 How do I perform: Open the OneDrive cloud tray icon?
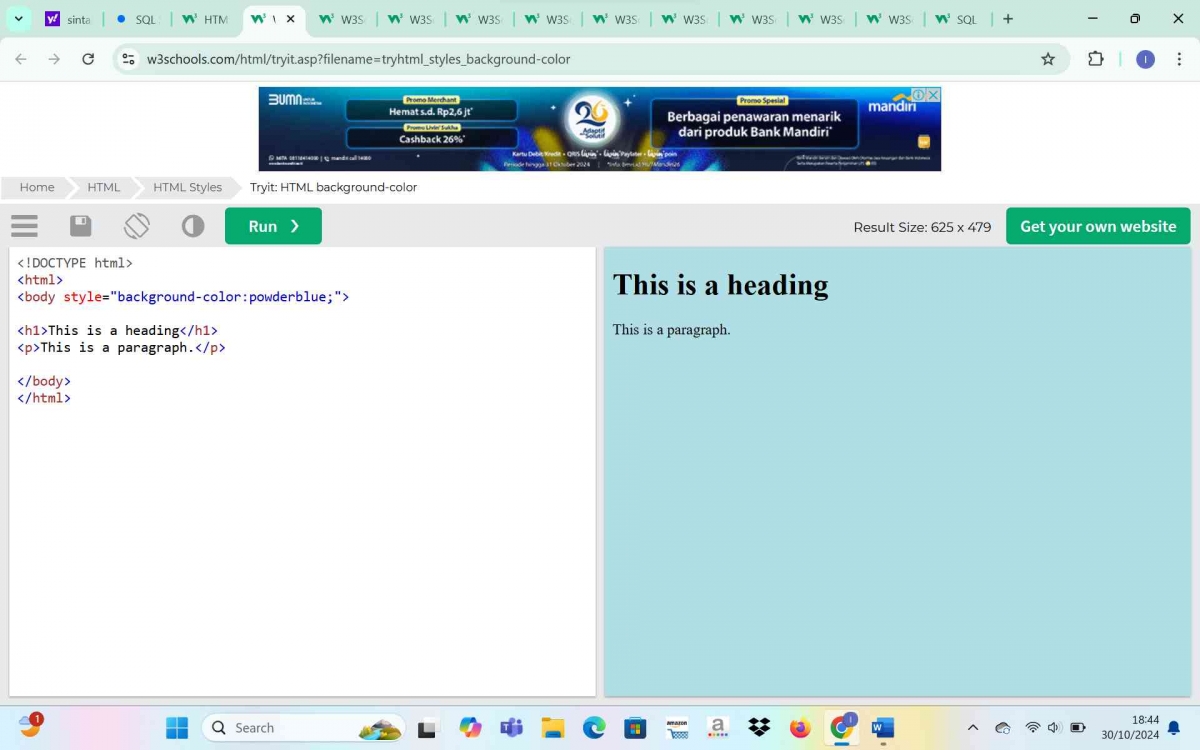(1003, 727)
